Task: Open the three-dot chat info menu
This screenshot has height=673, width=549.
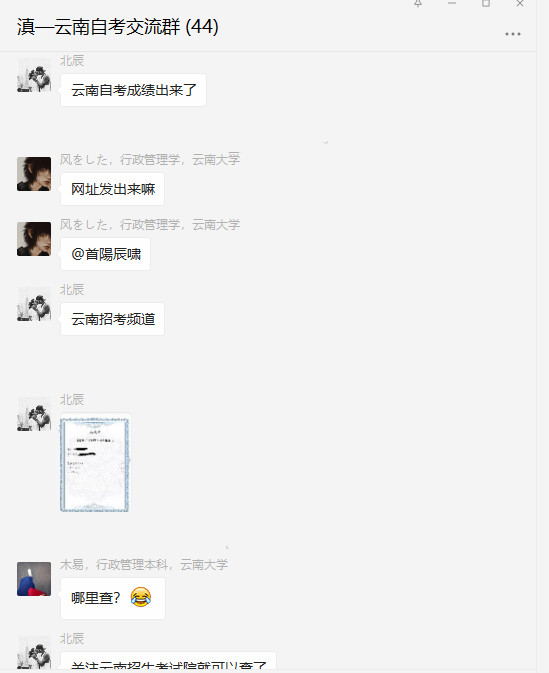Action: pyautogui.click(x=513, y=34)
